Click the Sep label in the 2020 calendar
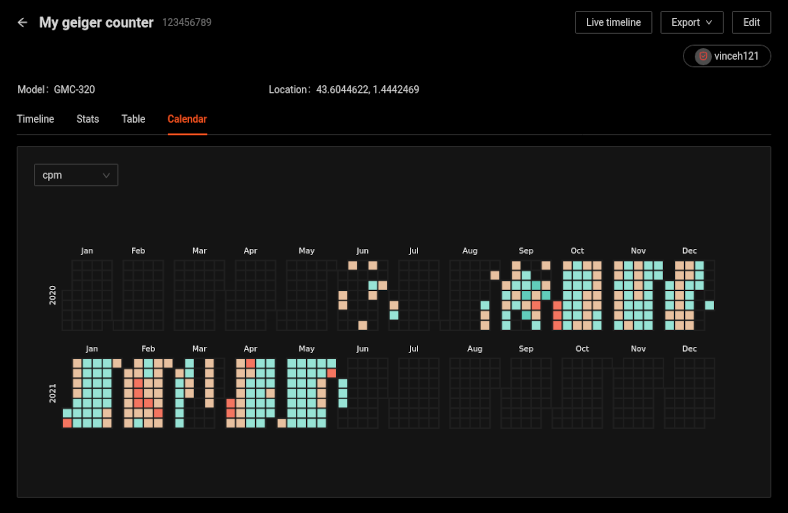The height and width of the screenshot is (513, 788). (526, 251)
